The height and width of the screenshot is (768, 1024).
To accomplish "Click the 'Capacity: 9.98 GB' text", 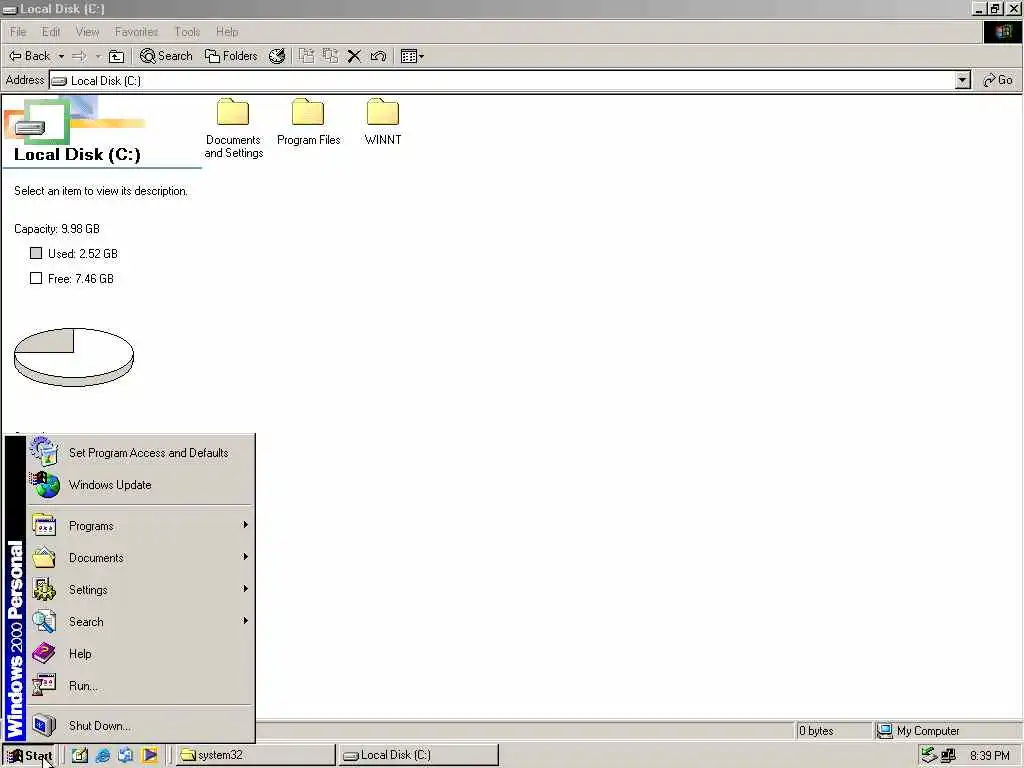I will pyautogui.click(x=57, y=229).
